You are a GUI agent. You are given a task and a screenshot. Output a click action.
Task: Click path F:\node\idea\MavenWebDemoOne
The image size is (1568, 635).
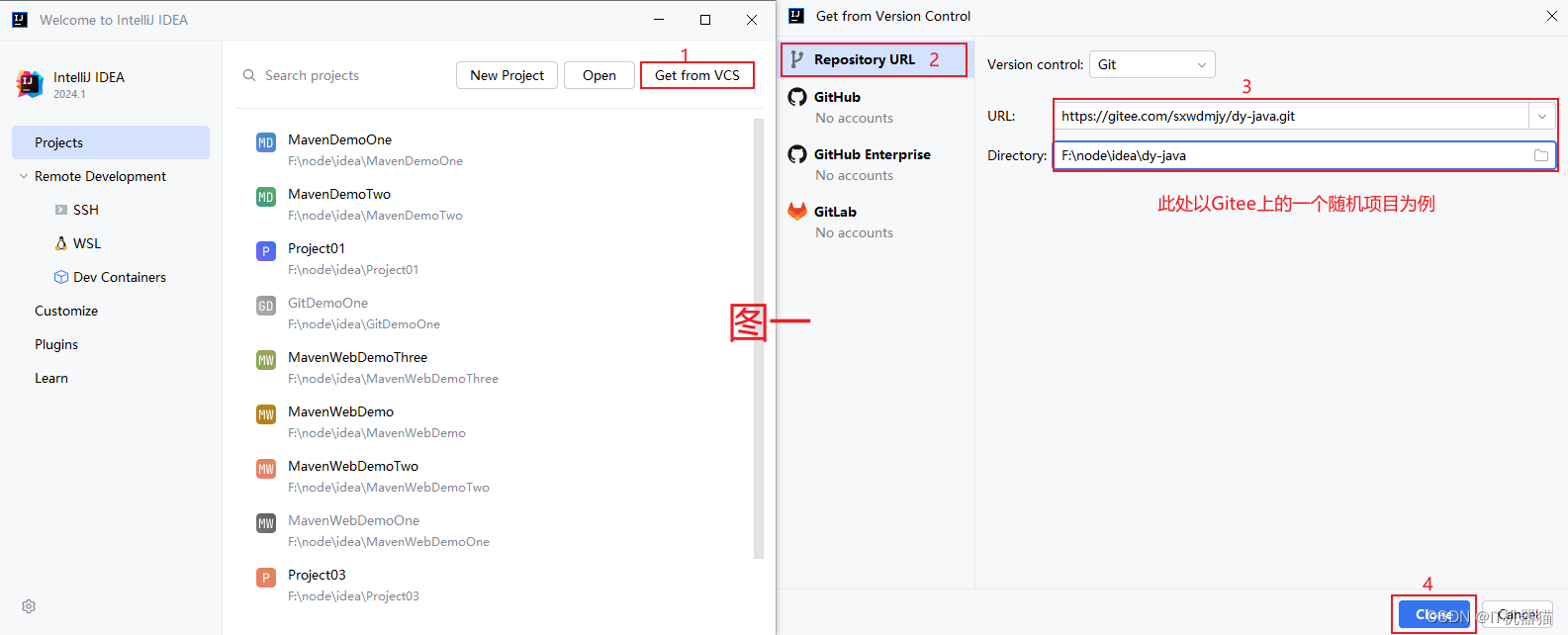[x=389, y=542]
